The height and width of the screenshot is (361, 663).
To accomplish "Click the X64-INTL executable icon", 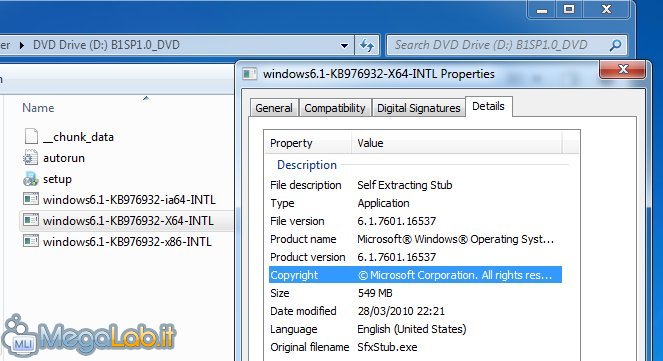I will coord(31,220).
